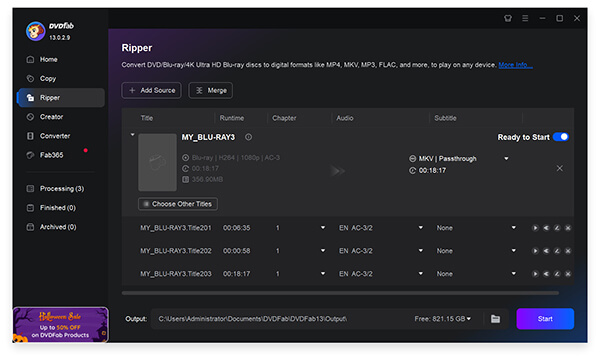The width and height of the screenshot is (600, 360).
Task: Select MY_BLU-RAY3.Title203 row name
Action: tap(176, 274)
